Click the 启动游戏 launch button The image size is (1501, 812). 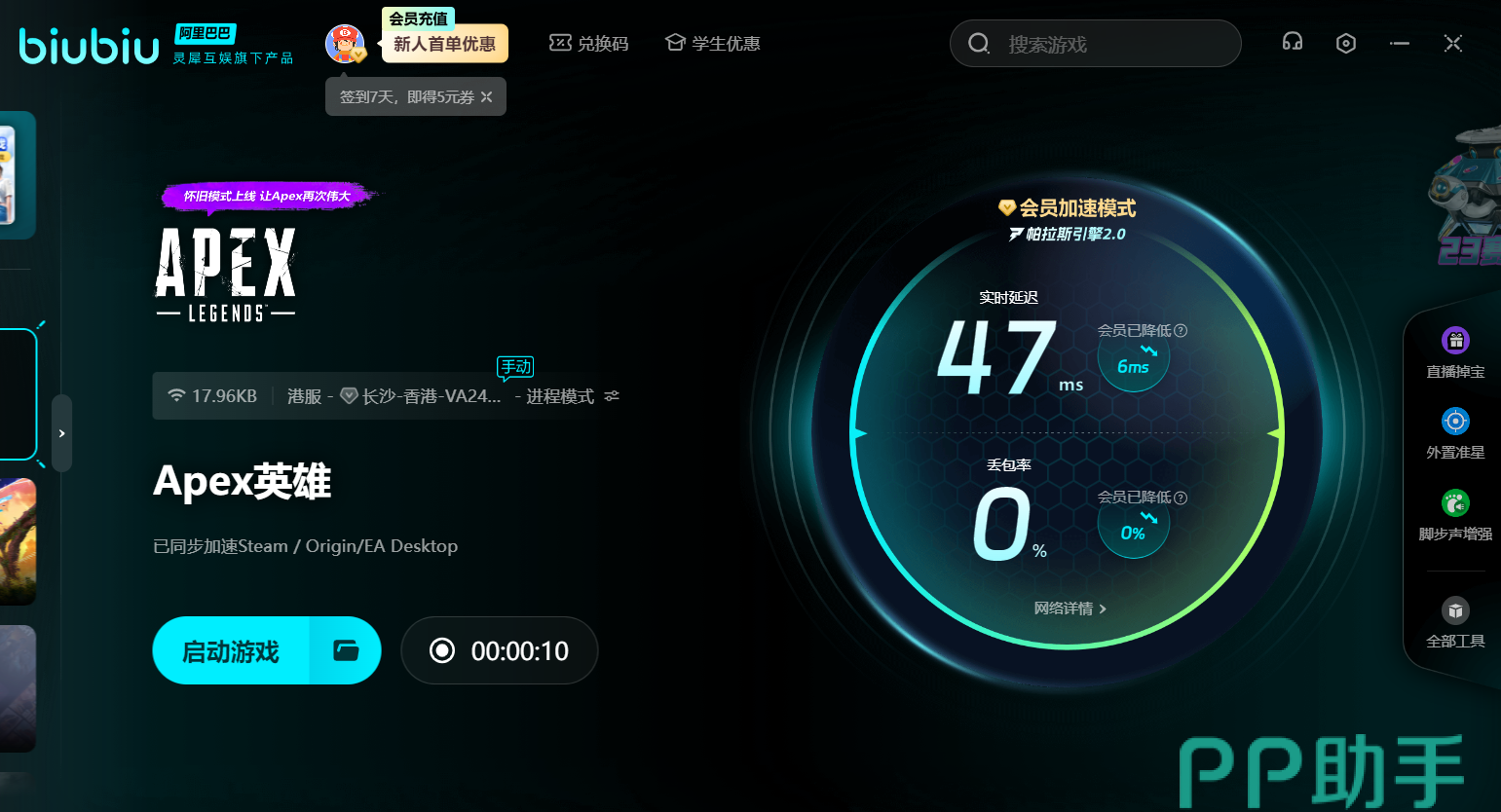click(231, 650)
